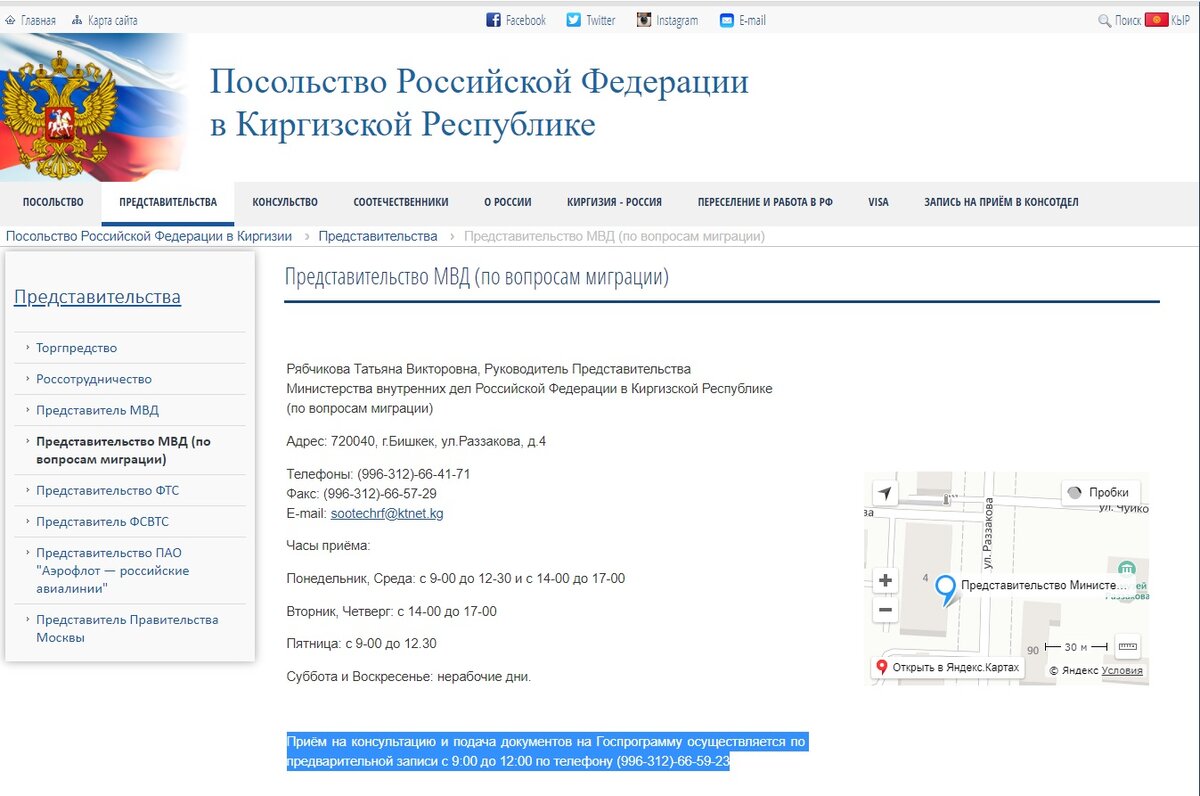
Task: Open Представительство ПАО Аэрофлот sidebar item
Action: [113, 570]
